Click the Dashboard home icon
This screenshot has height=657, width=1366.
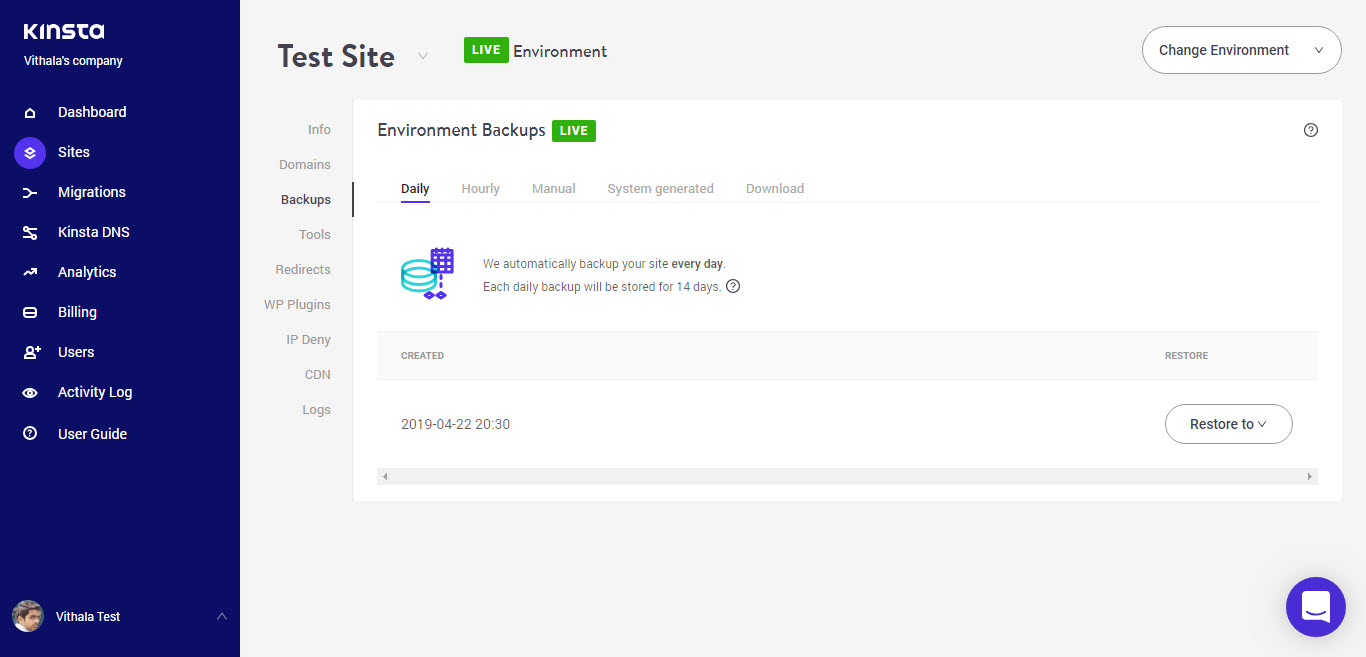pos(30,113)
